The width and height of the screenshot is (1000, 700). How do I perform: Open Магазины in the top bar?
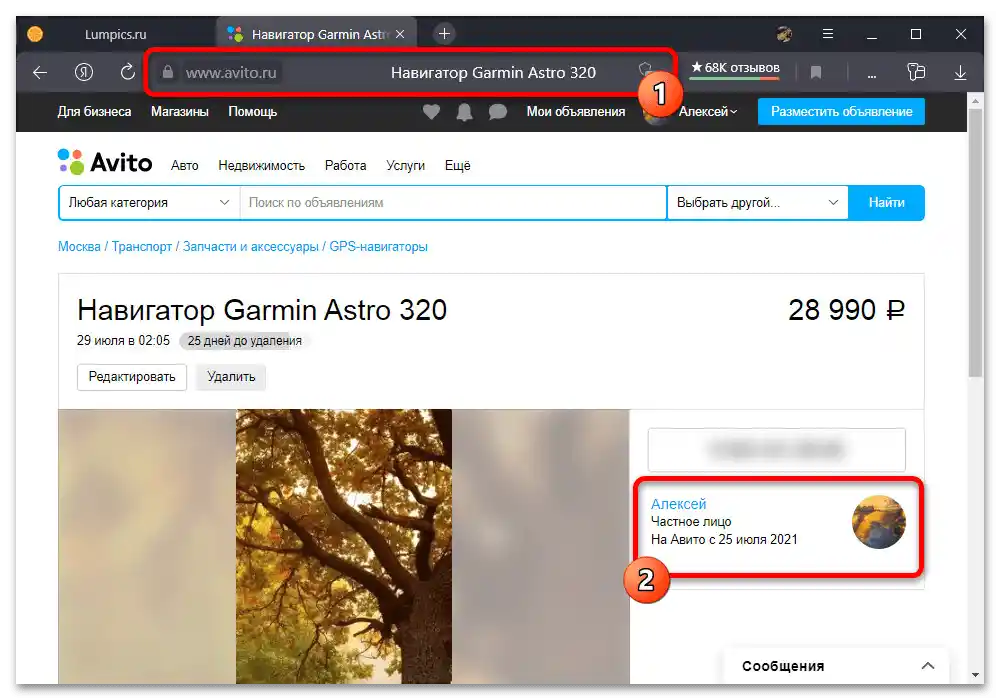click(x=180, y=112)
